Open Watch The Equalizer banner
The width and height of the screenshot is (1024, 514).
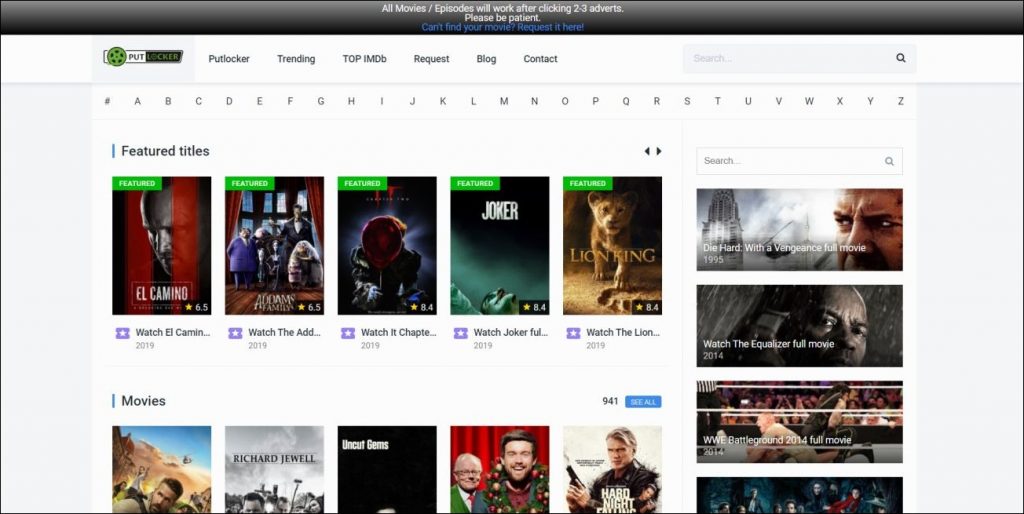pos(799,326)
